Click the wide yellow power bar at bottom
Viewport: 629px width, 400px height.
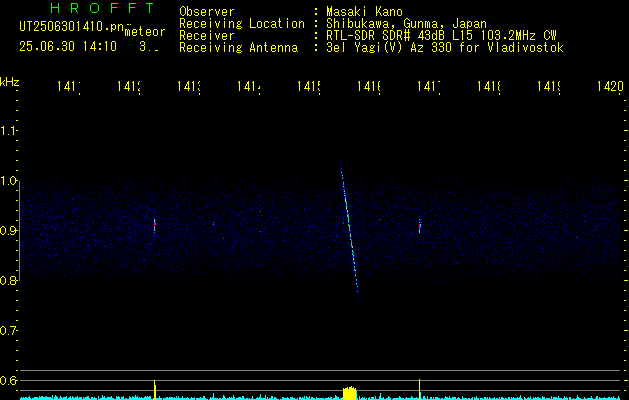[x=350, y=393]
